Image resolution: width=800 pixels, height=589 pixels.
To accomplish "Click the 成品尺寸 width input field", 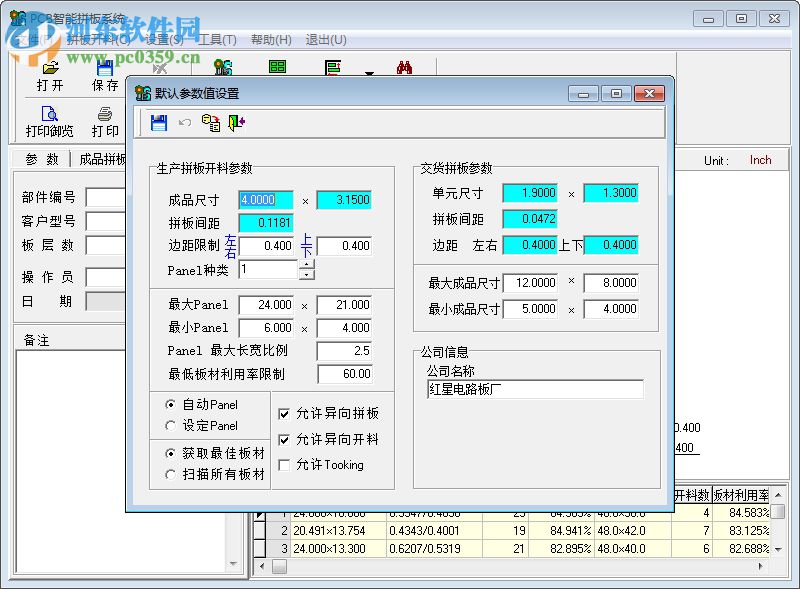I will (x=264, y=200).
